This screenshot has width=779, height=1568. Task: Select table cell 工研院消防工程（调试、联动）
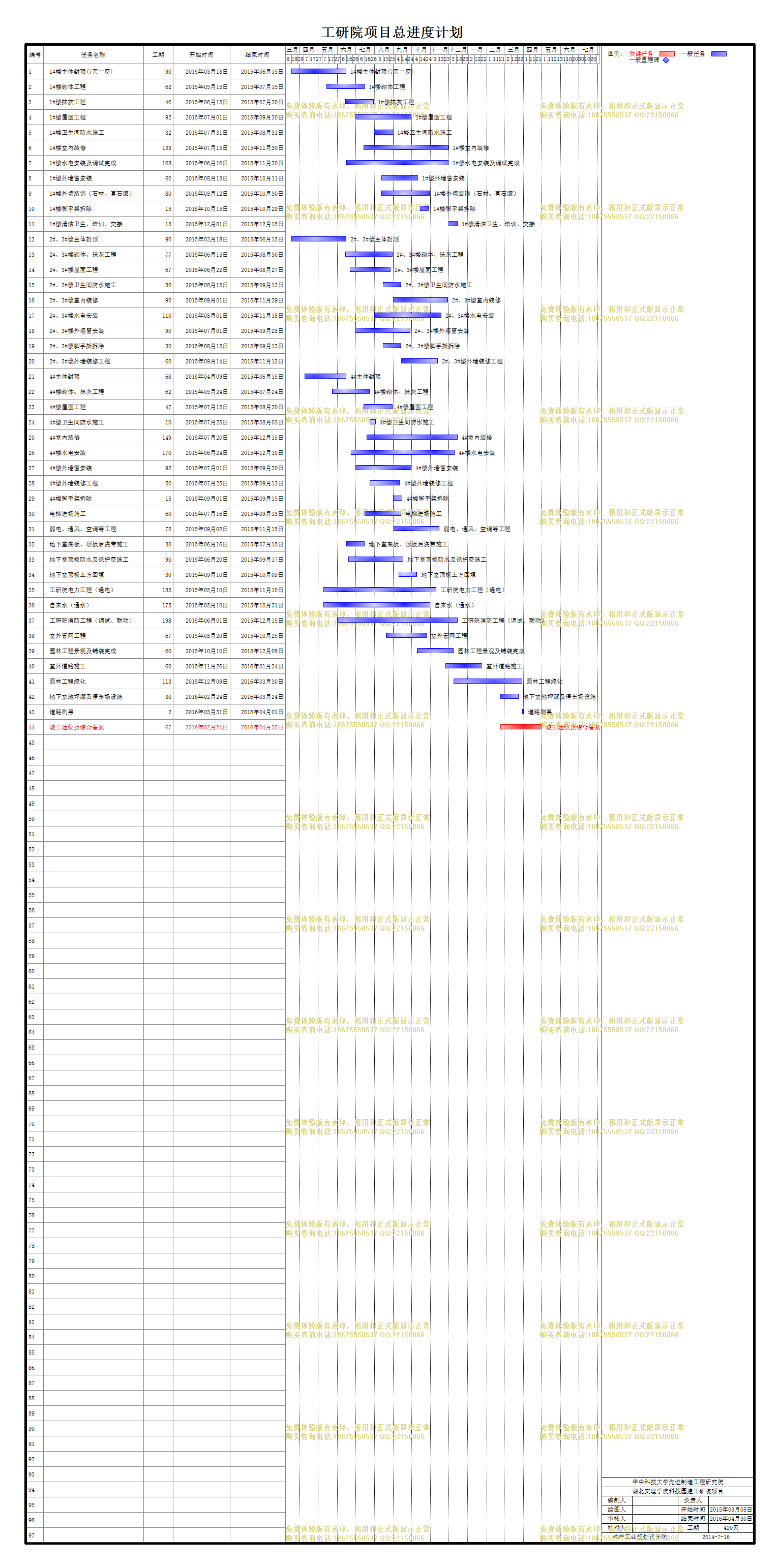[x=93, y=620]
